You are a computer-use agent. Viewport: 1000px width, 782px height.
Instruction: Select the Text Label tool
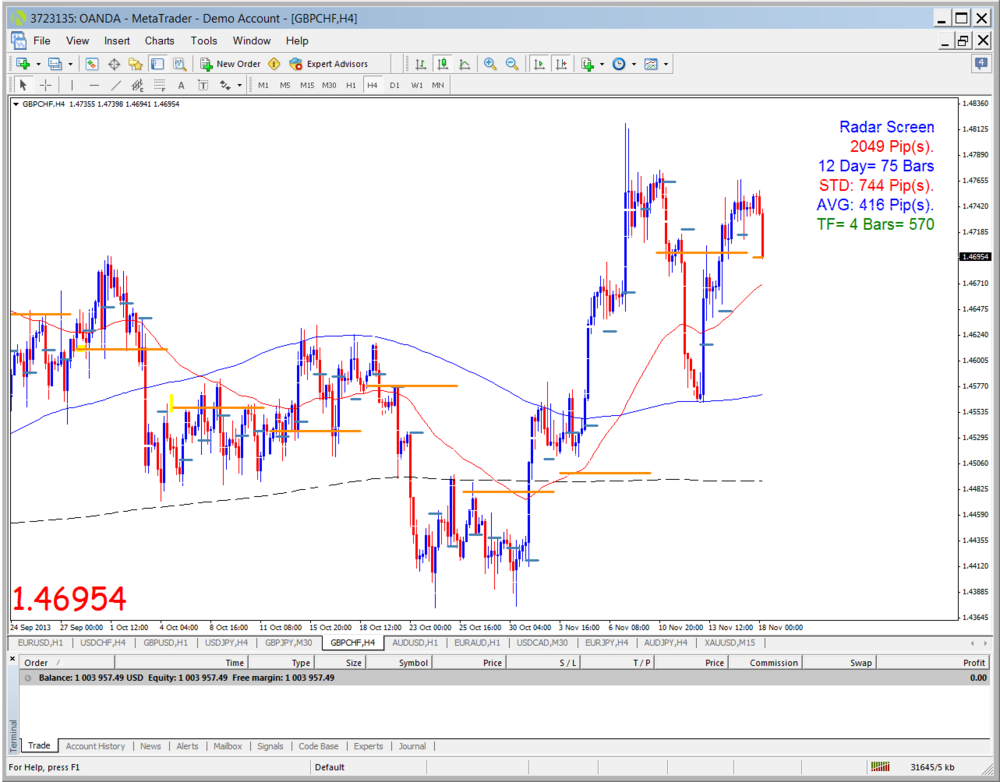pos(203,85)
